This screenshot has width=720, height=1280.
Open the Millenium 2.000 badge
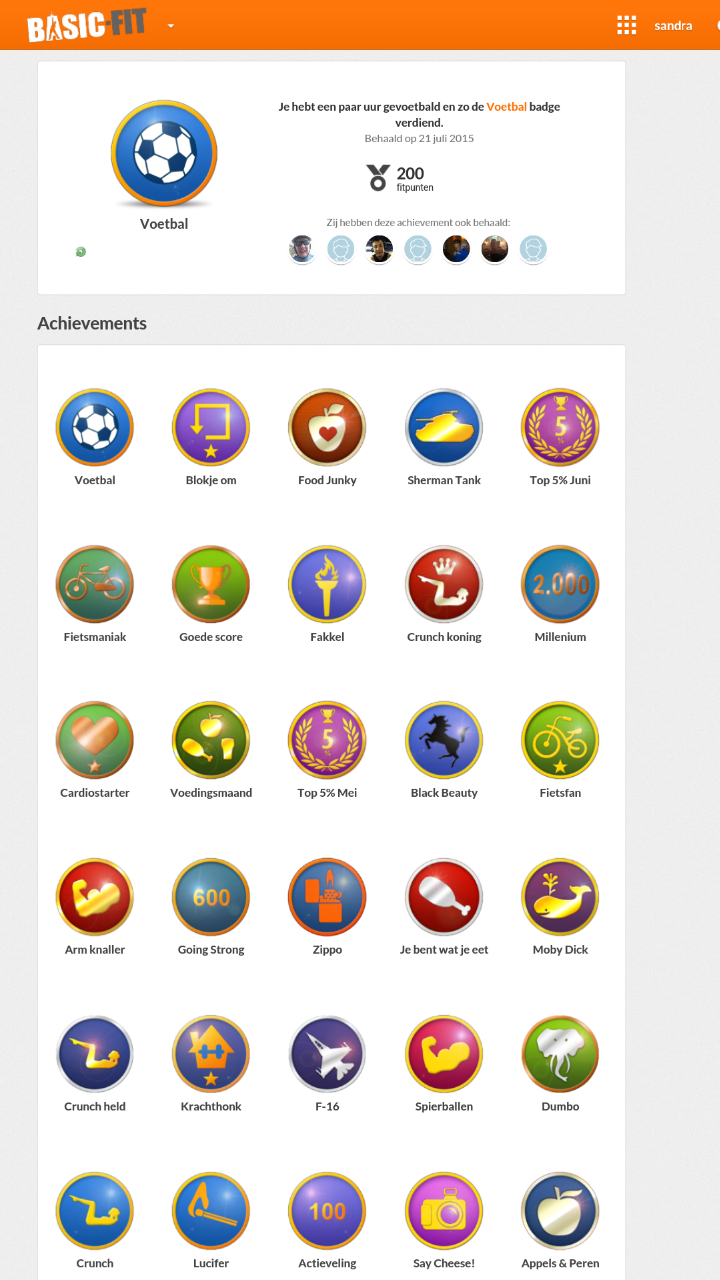[560, 584]
